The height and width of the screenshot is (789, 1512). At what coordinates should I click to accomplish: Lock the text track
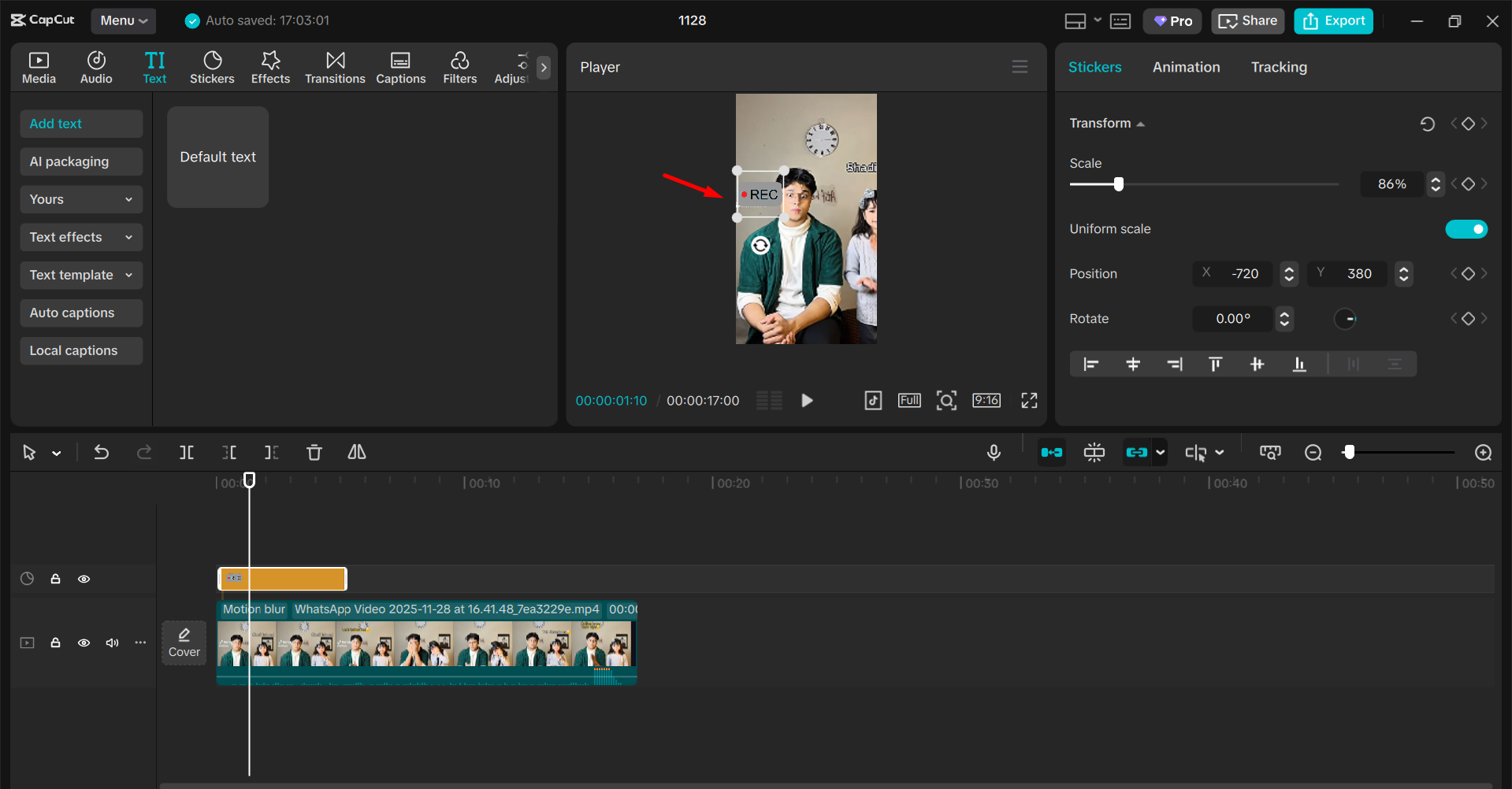[x=55, y=578]
